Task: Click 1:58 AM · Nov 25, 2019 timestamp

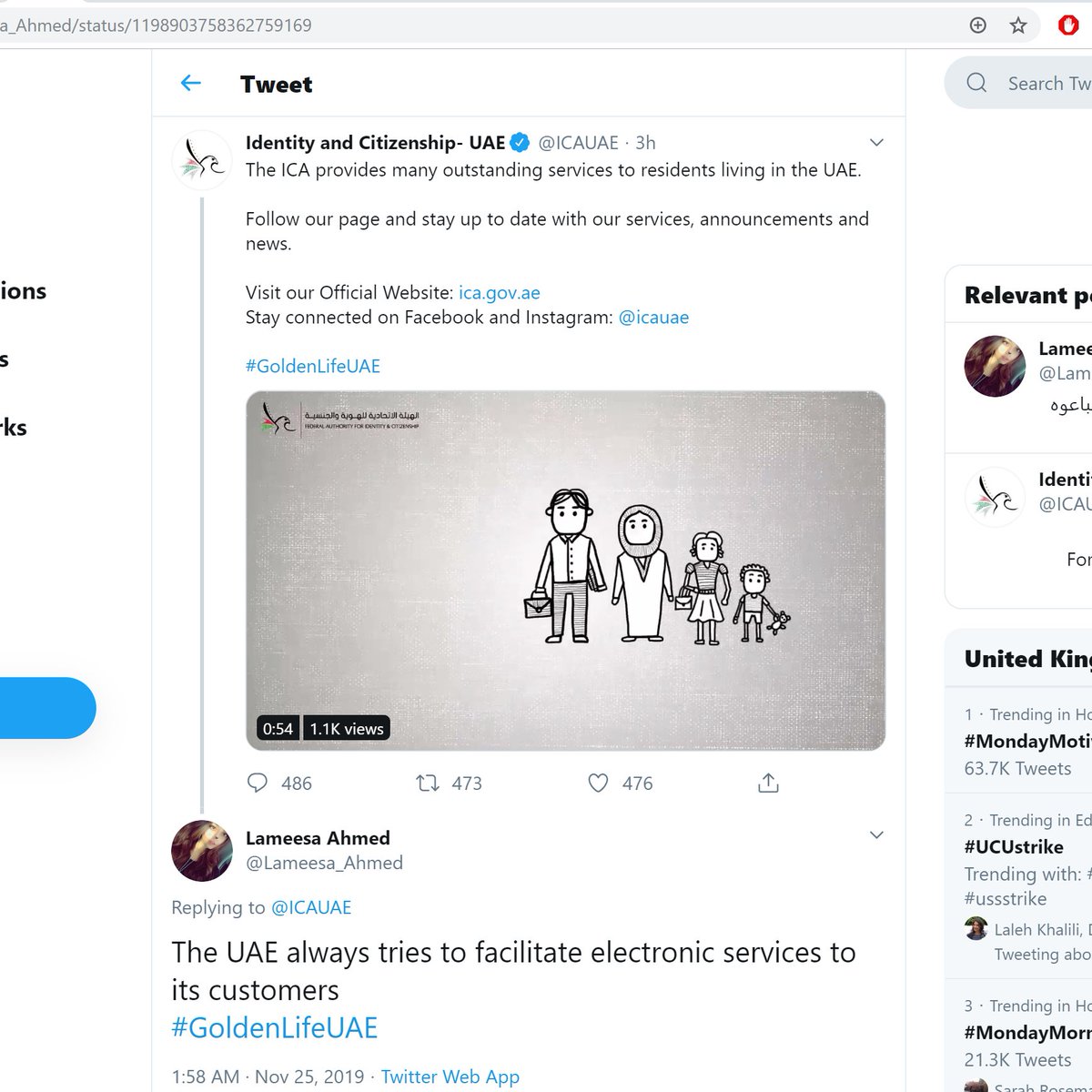Action: coord(268,1077)
